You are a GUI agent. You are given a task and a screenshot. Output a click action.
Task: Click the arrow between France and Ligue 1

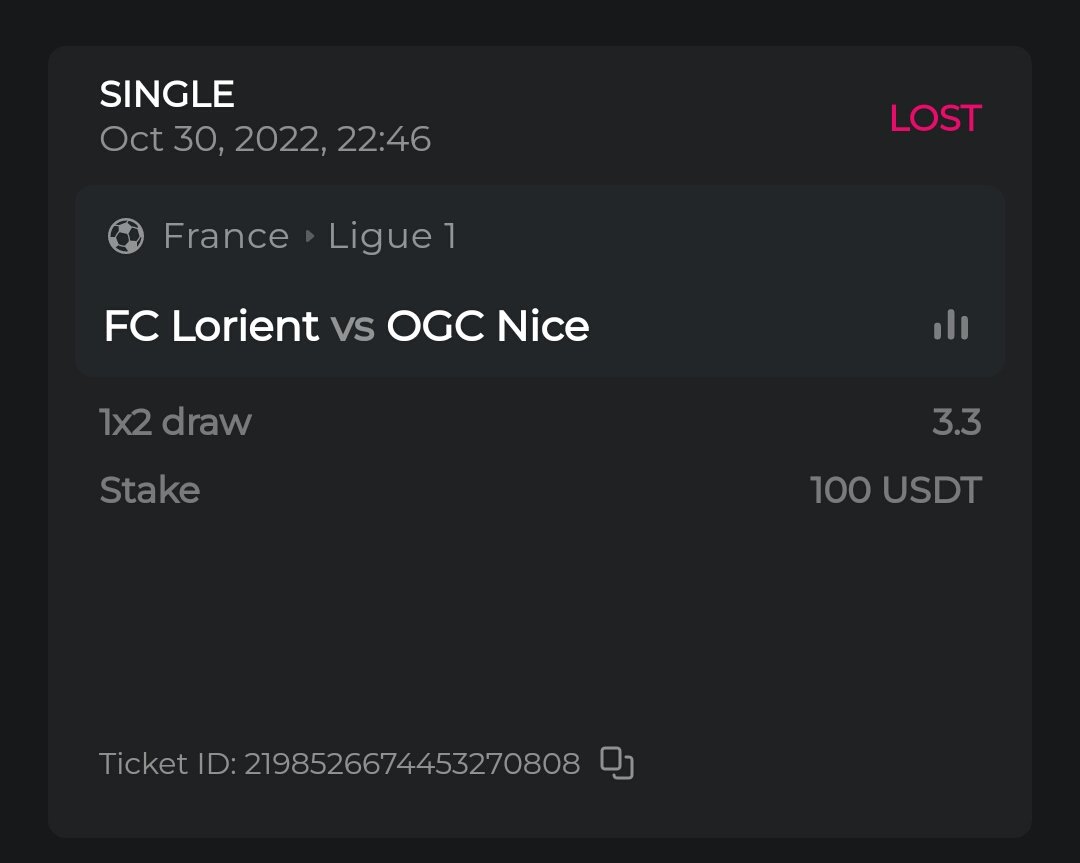pyautogui.click(x=309, y=237)
